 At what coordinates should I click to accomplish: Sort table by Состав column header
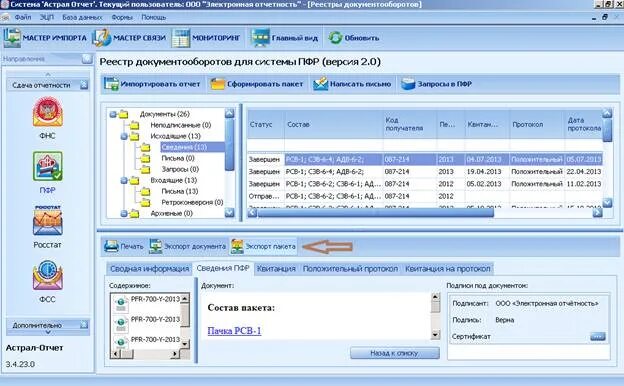coord(333,125)
